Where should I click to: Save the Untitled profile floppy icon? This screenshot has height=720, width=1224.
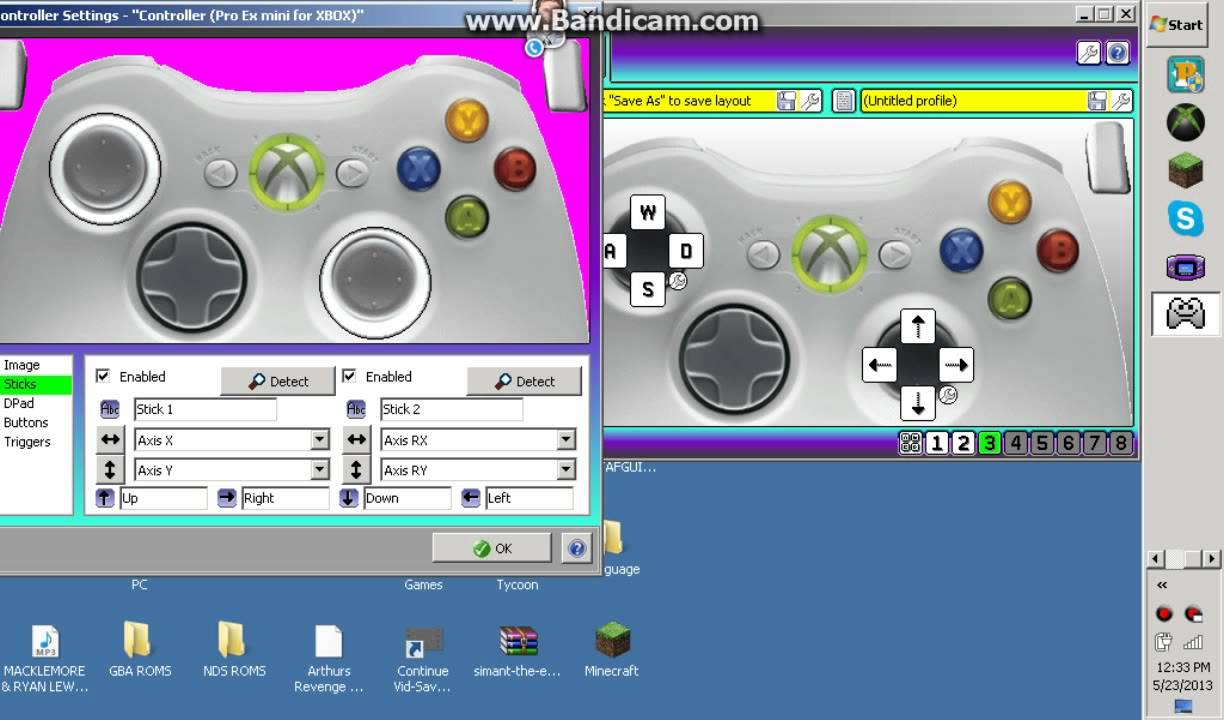click(x=1097, y=100)
